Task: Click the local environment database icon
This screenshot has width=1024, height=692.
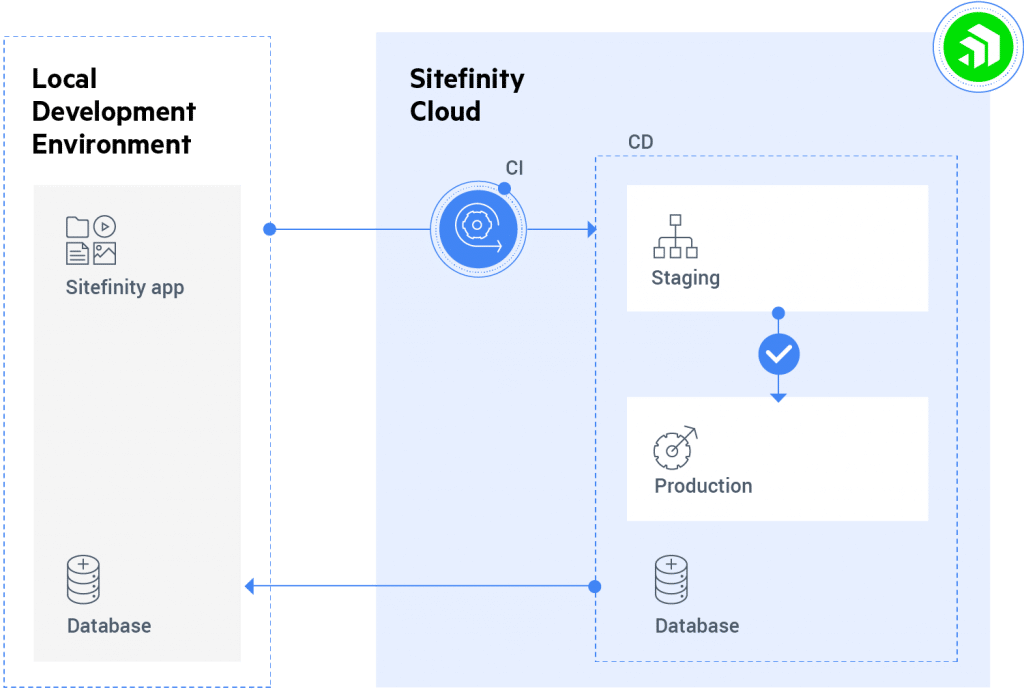Action: [x=84, y=580]
